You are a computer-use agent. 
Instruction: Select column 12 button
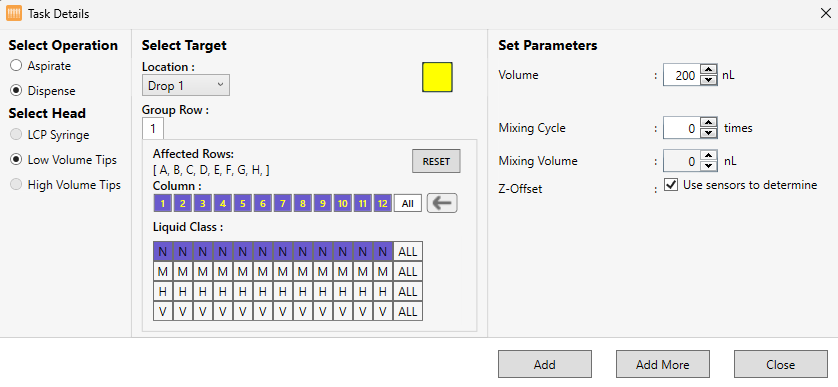coord(383,203)
